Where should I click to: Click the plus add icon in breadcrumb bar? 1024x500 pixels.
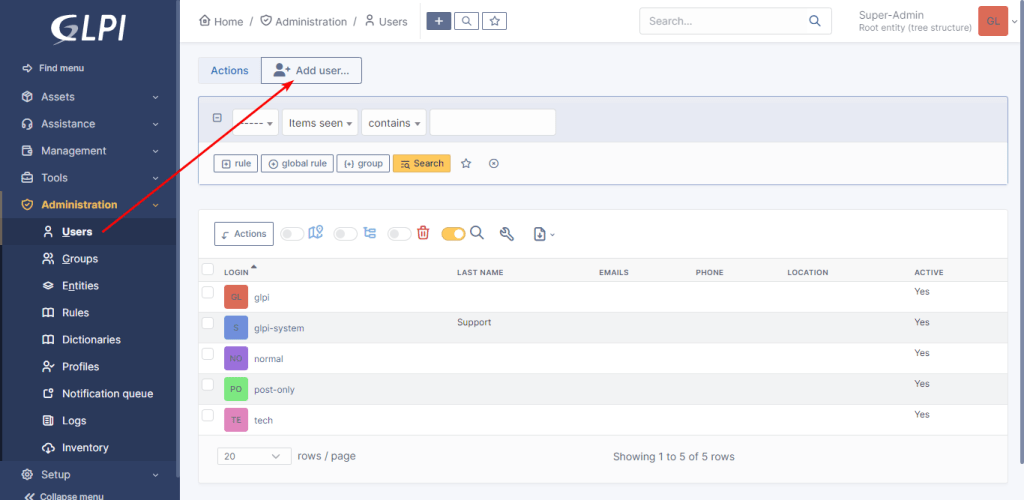[x=439, y=21]
